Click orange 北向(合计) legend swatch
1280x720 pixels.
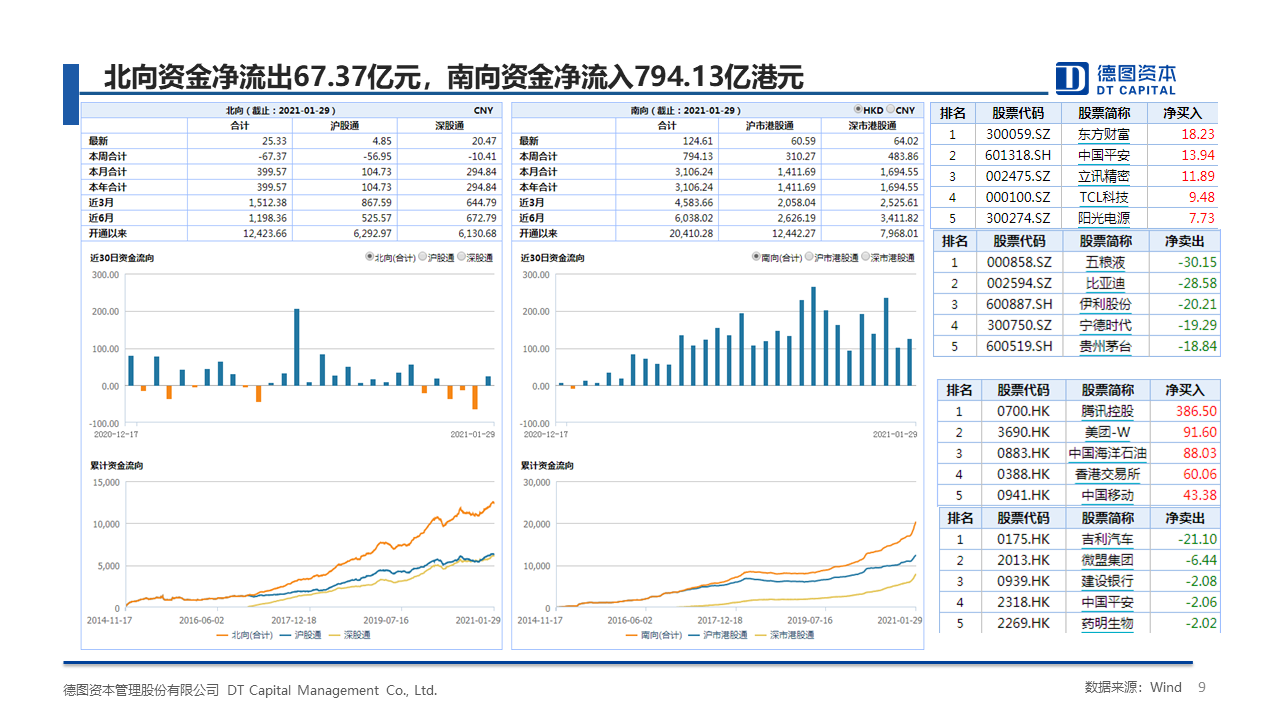coord(221,635)
